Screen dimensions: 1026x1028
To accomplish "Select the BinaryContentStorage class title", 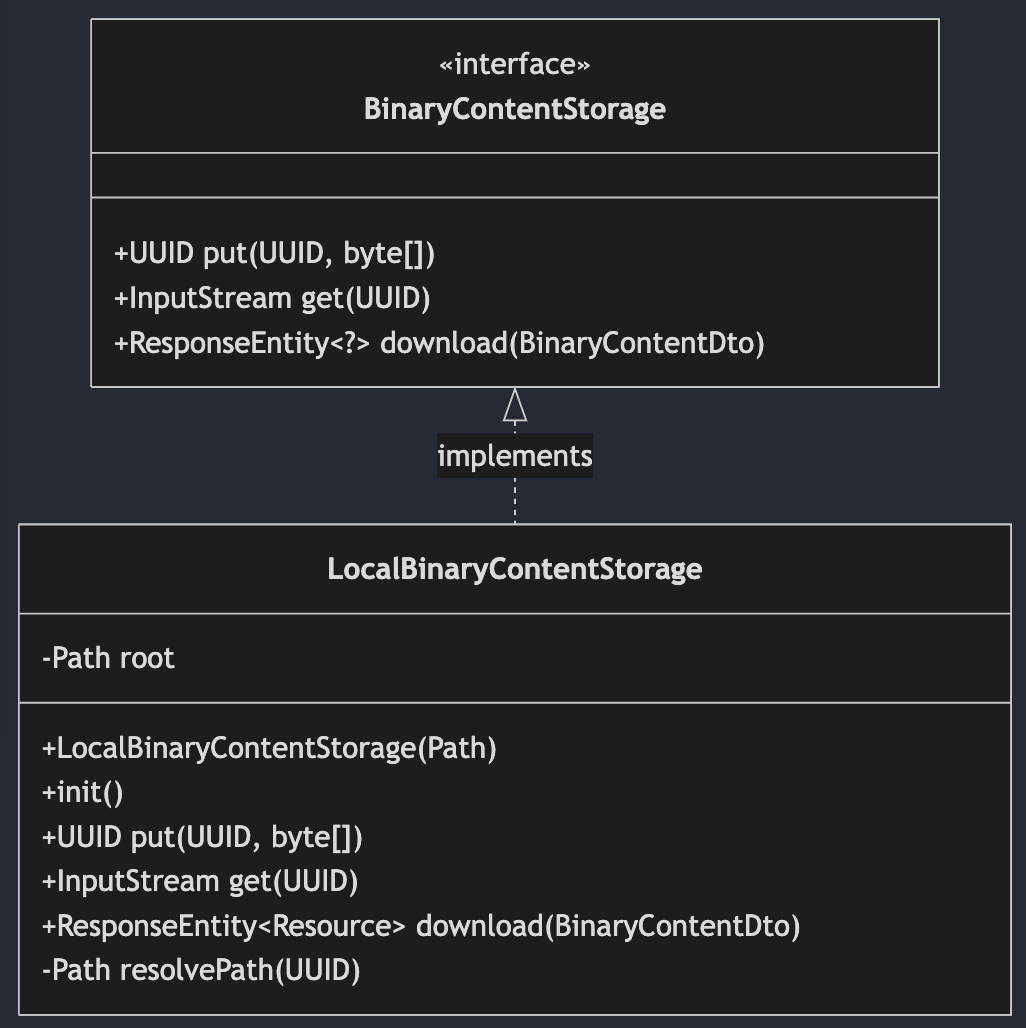I will tap(515, 109).
